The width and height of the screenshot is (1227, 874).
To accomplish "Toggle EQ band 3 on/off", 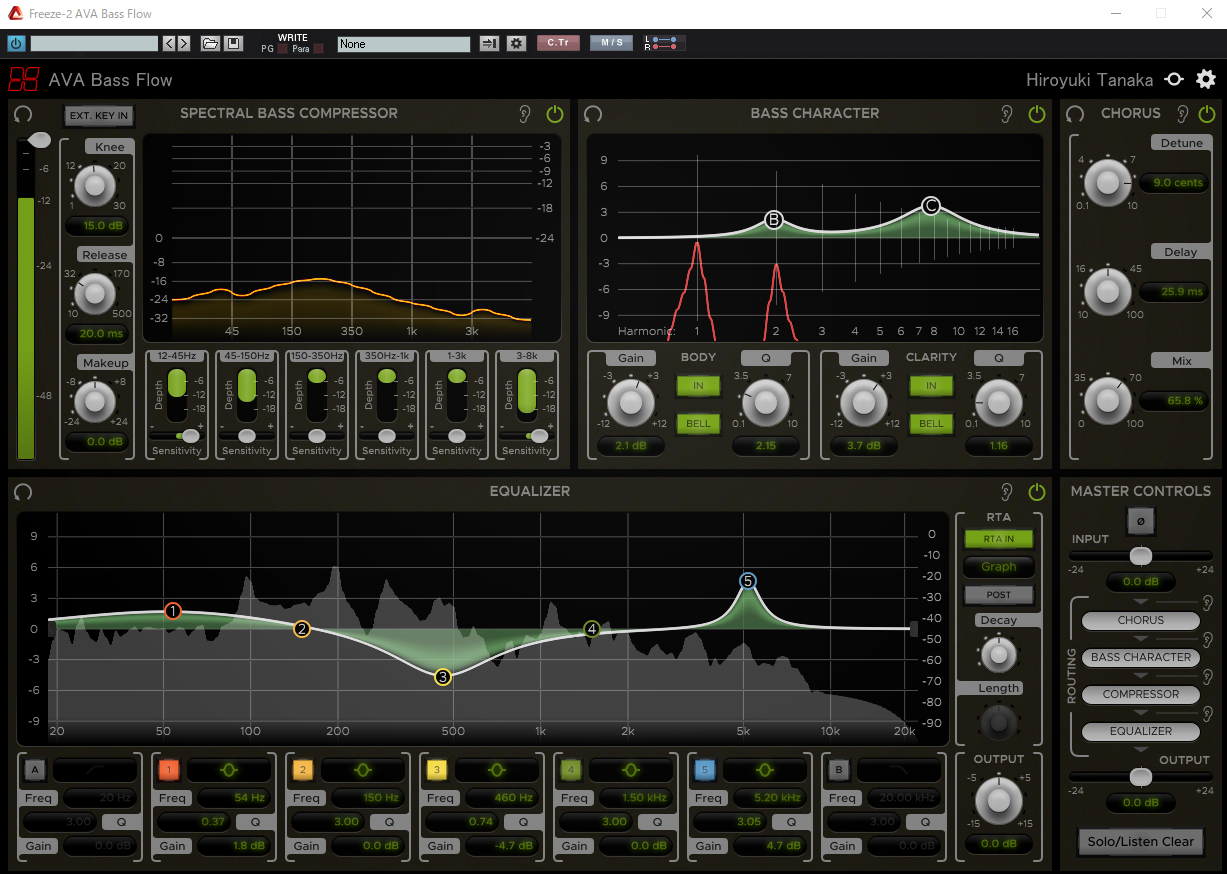I will [x=436, y=770].
